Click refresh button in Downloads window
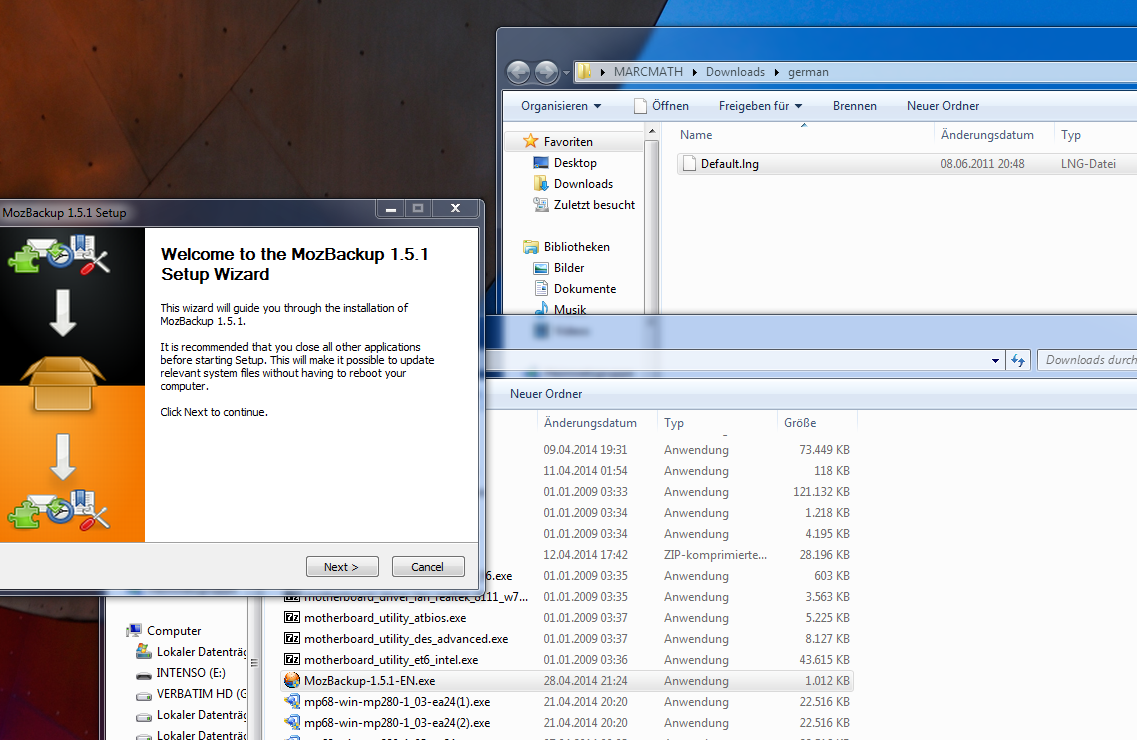This screenshot has height=740, width=1137. [x=1017, y=360]
